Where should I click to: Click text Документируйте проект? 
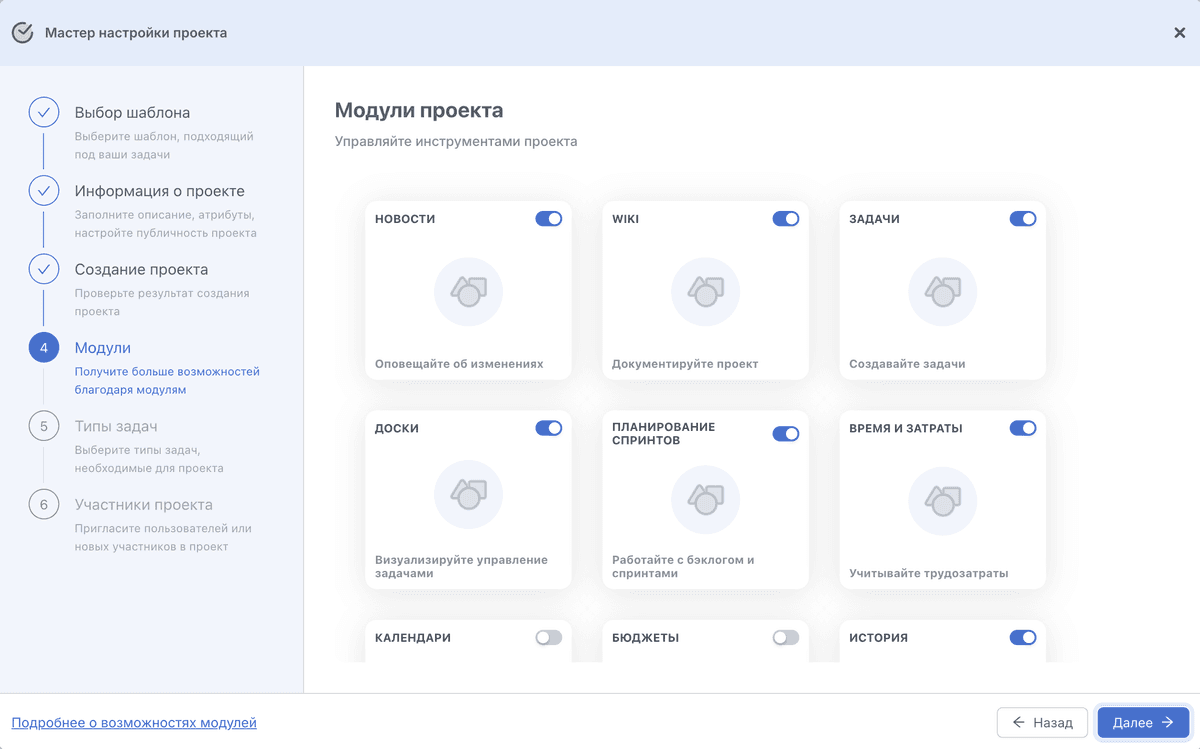click(x=685, y=364)
